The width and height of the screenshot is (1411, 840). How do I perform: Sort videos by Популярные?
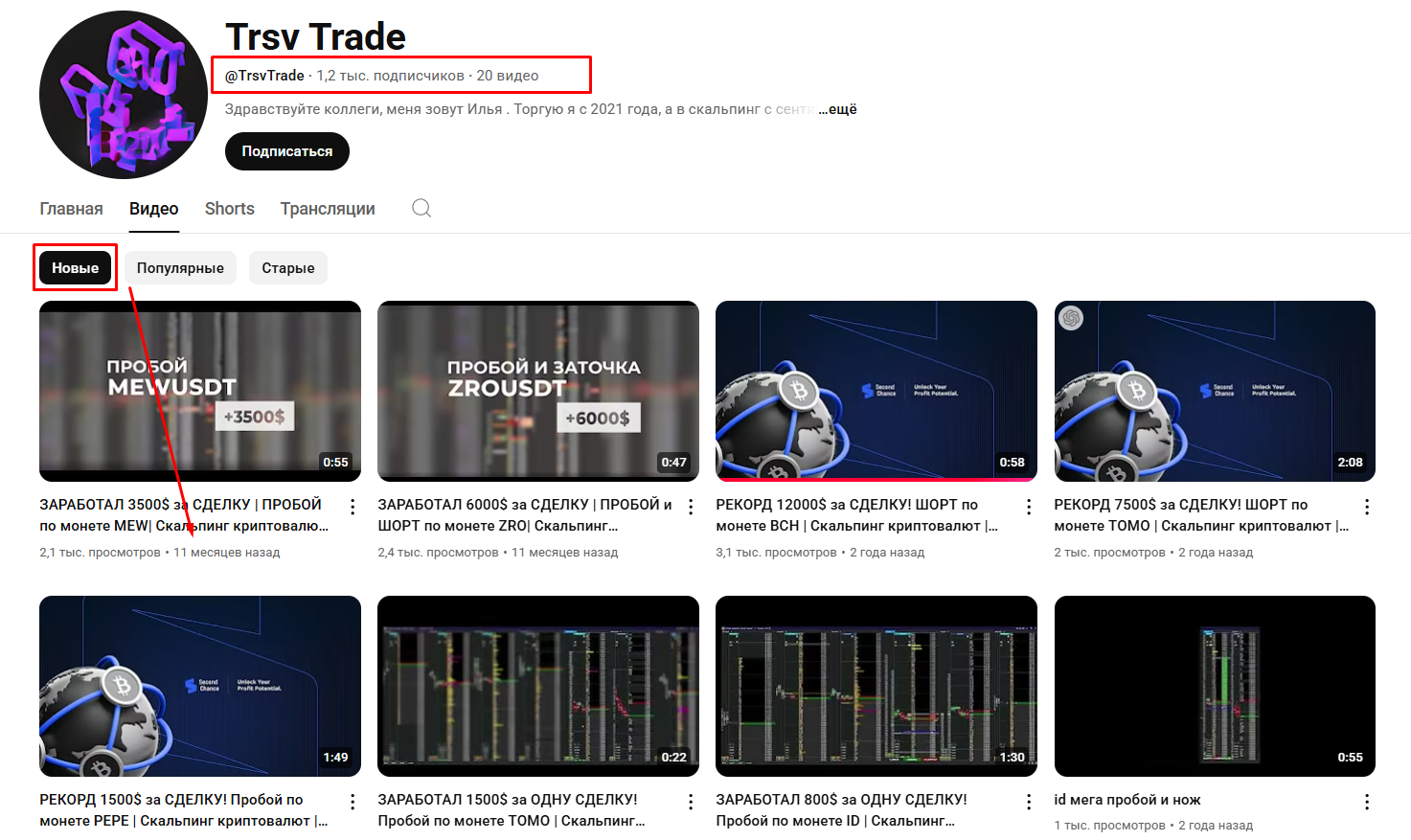180,268
